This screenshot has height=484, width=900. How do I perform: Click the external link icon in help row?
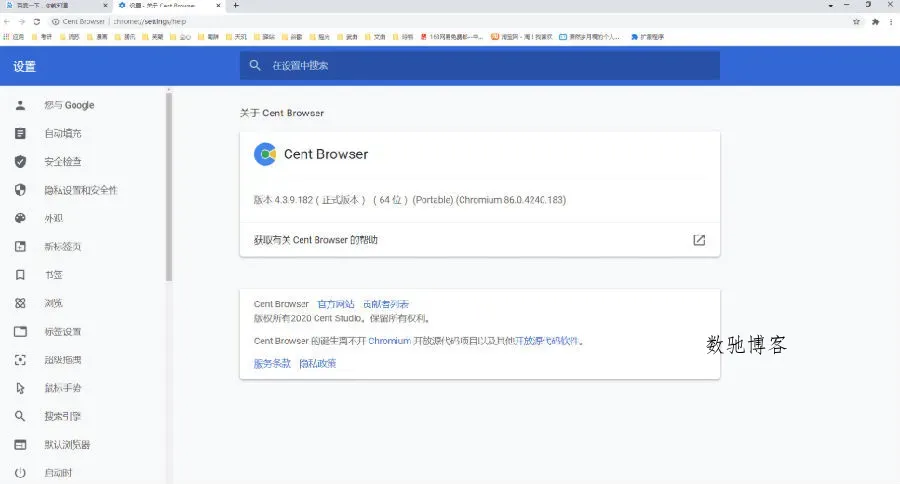[699, 240]
